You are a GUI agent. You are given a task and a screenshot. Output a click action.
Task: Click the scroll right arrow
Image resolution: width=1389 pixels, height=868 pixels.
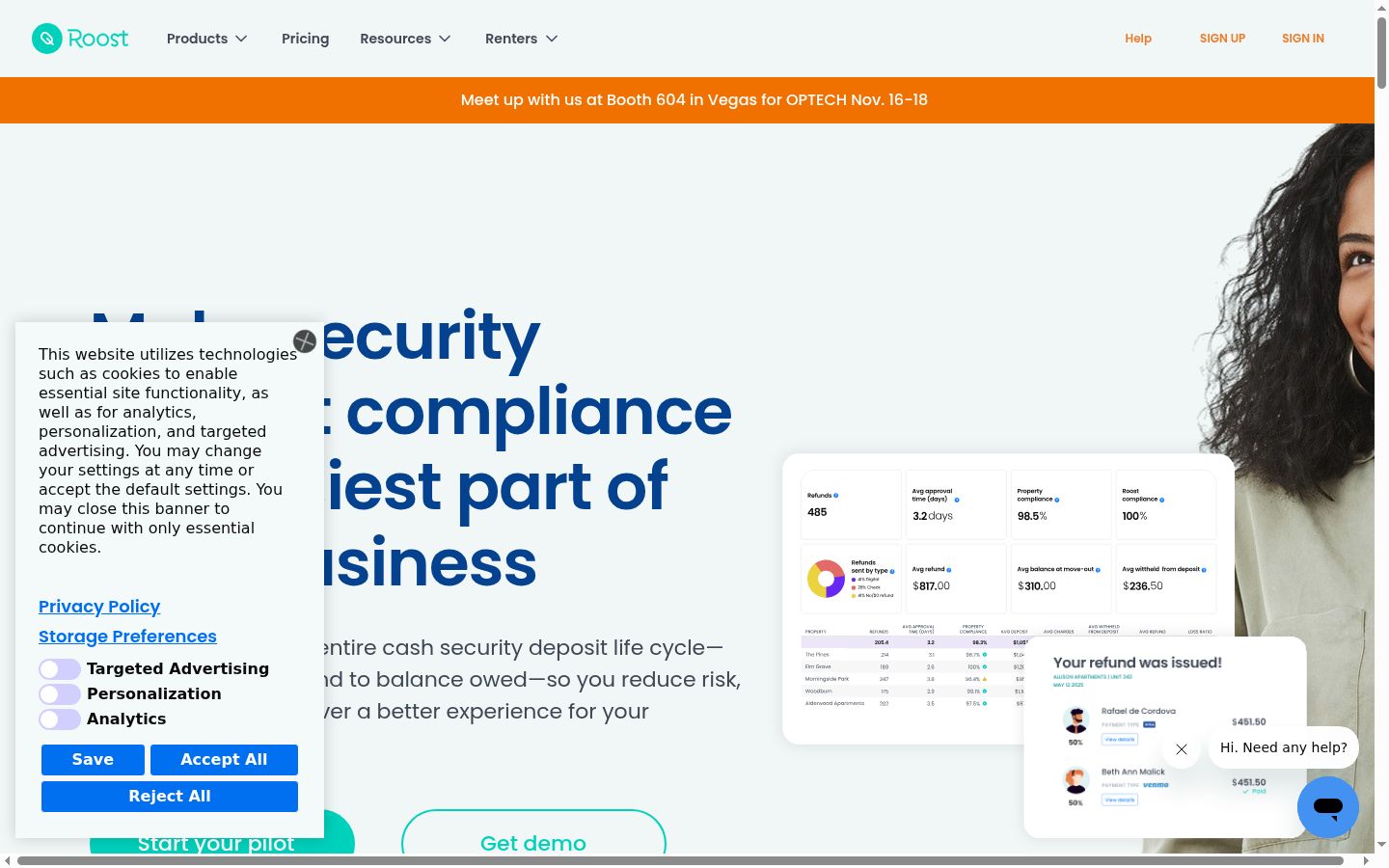point(1366,860)
